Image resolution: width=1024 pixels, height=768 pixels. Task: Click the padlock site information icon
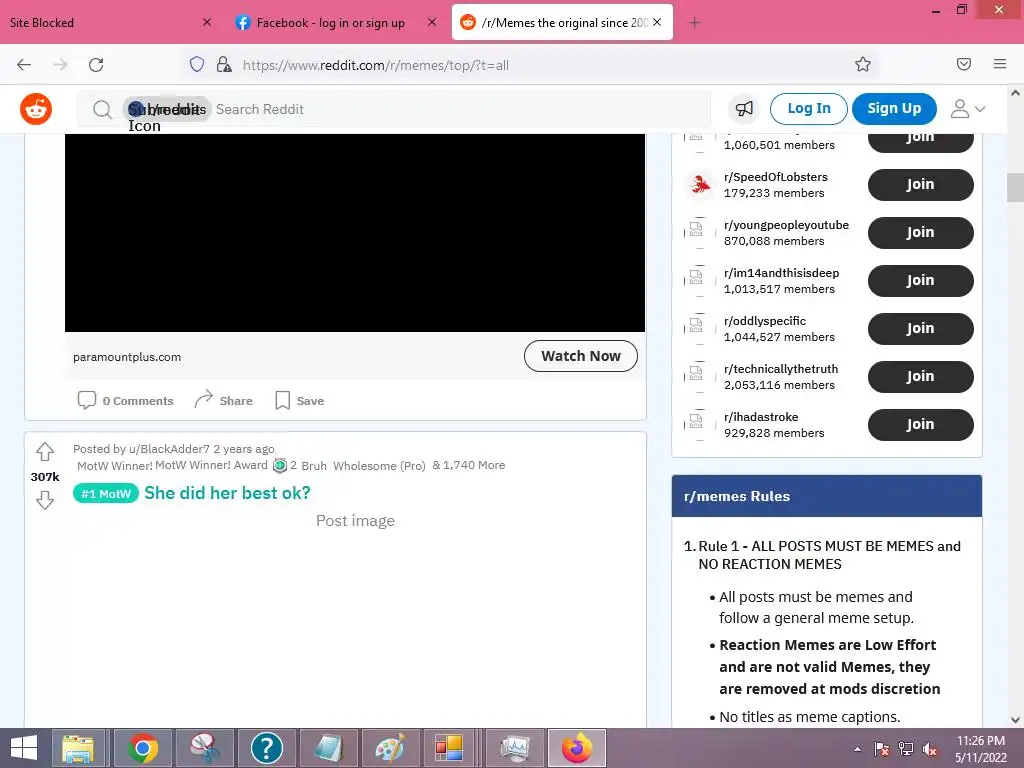tap(224, 64)
